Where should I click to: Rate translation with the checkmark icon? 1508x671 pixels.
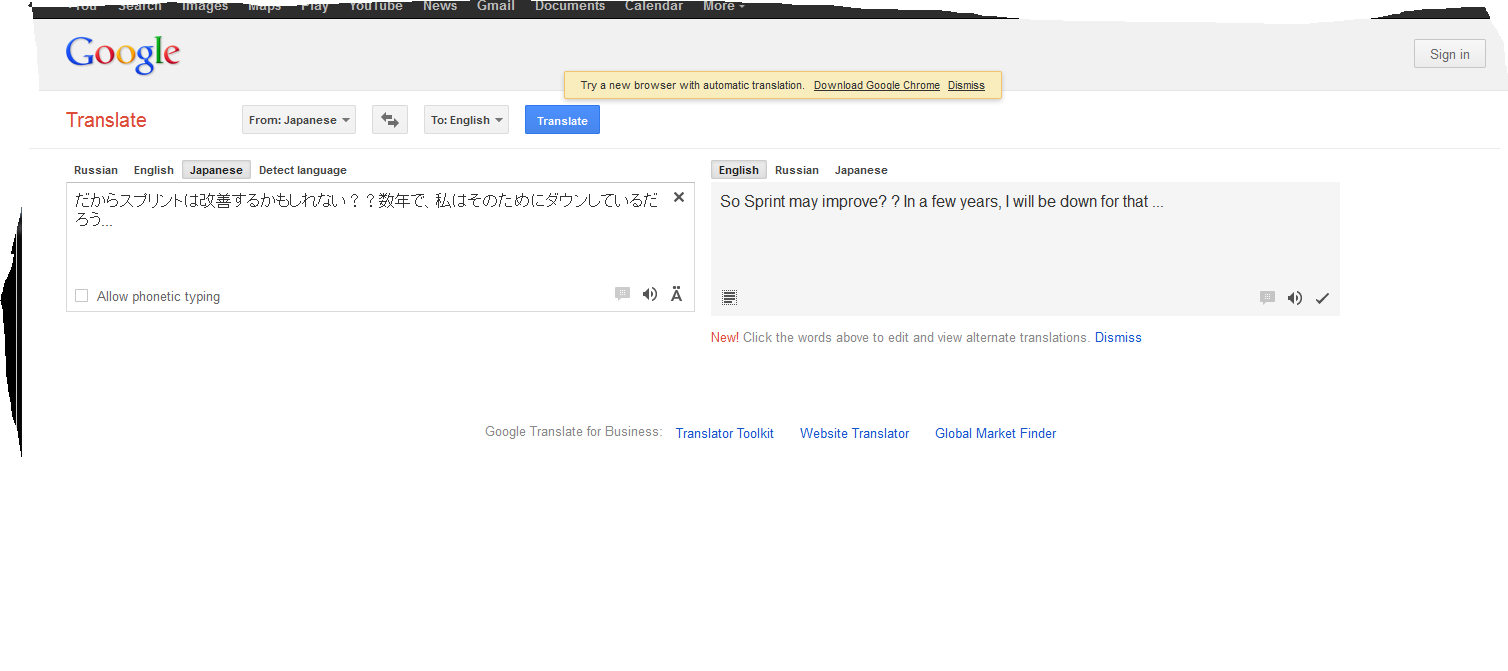click(x=1322, y=298)
